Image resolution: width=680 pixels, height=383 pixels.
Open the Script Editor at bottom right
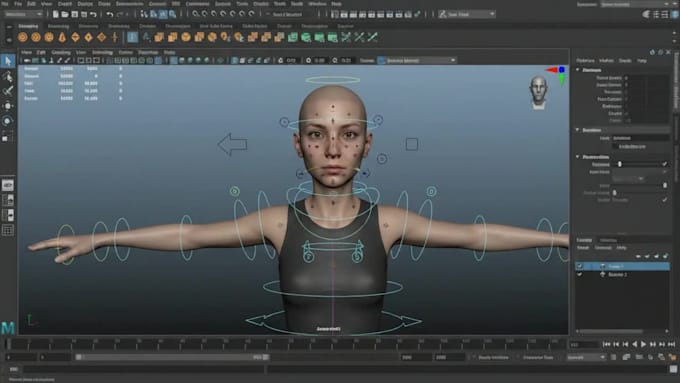(673, 369)
